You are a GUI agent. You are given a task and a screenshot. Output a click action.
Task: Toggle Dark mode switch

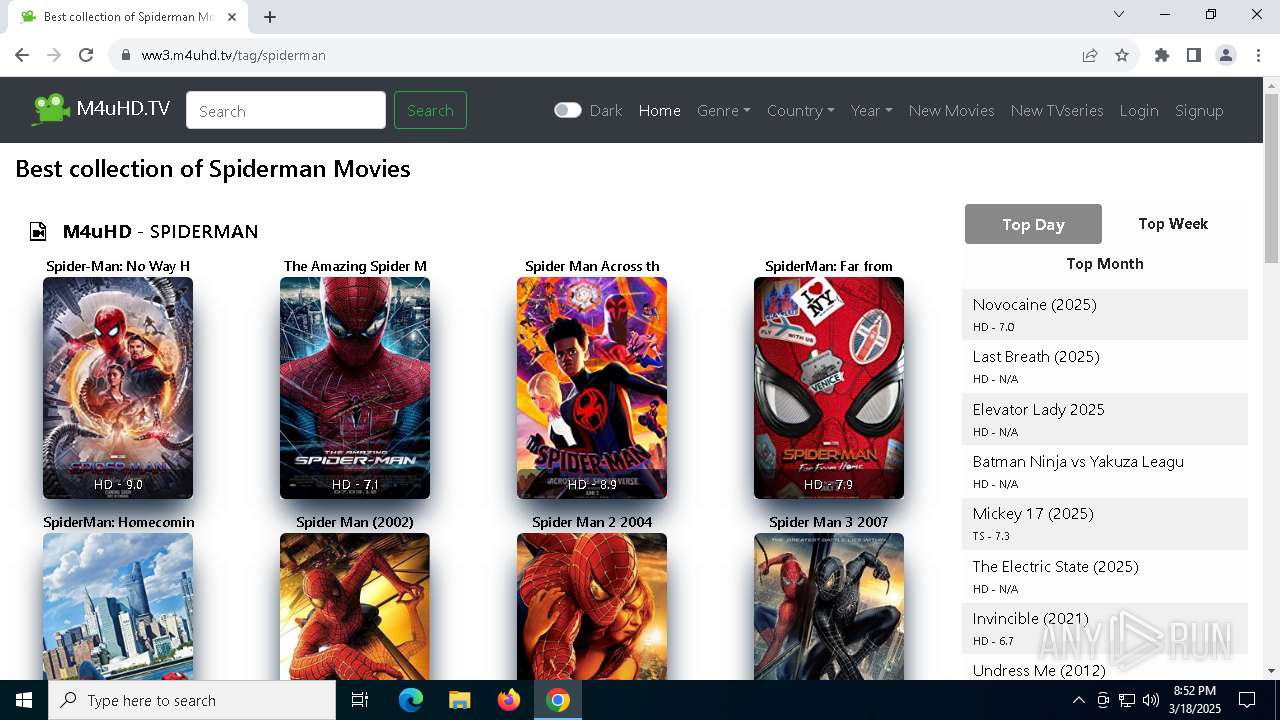567,110
